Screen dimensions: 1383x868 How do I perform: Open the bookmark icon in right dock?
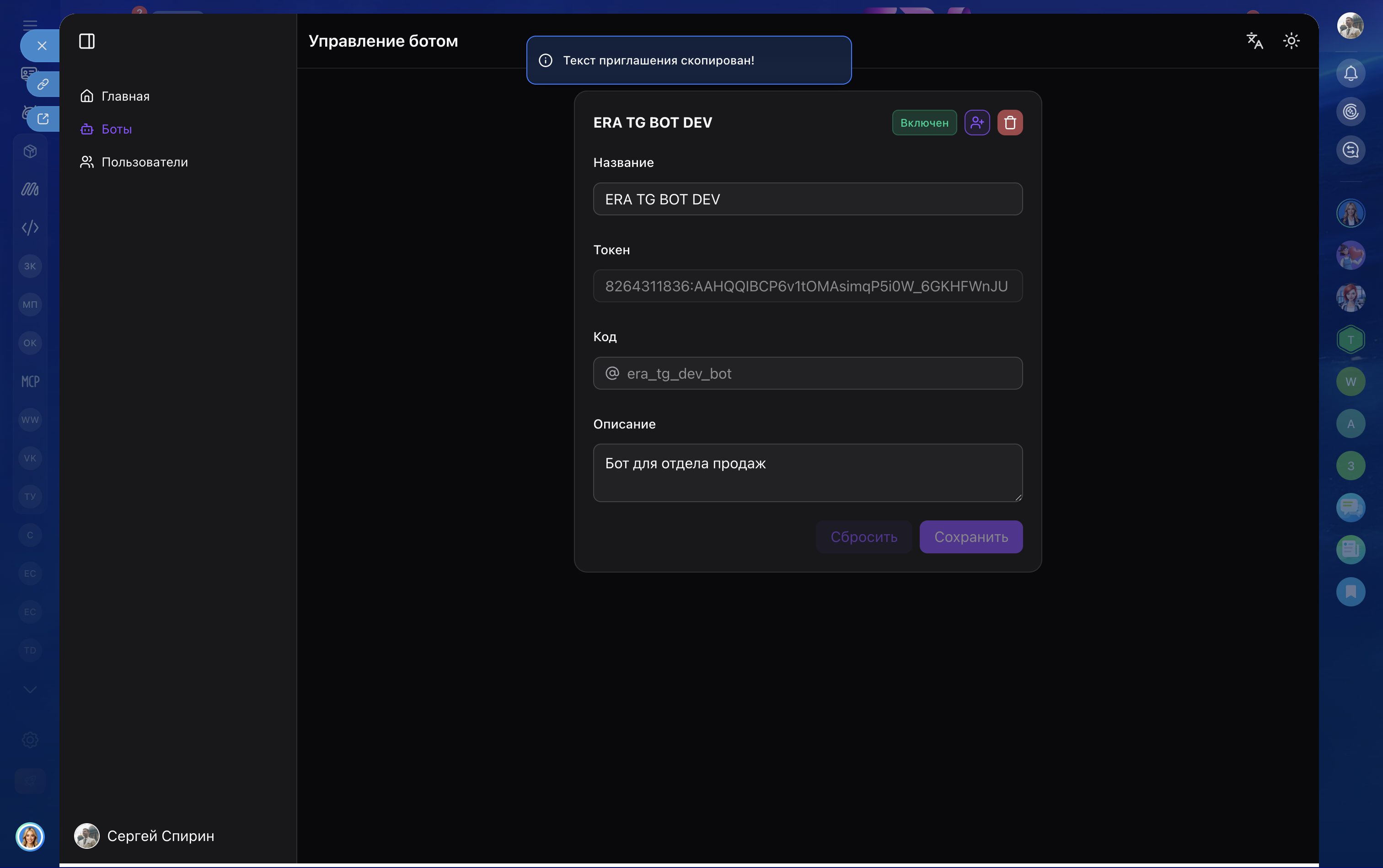(1350, 592)
